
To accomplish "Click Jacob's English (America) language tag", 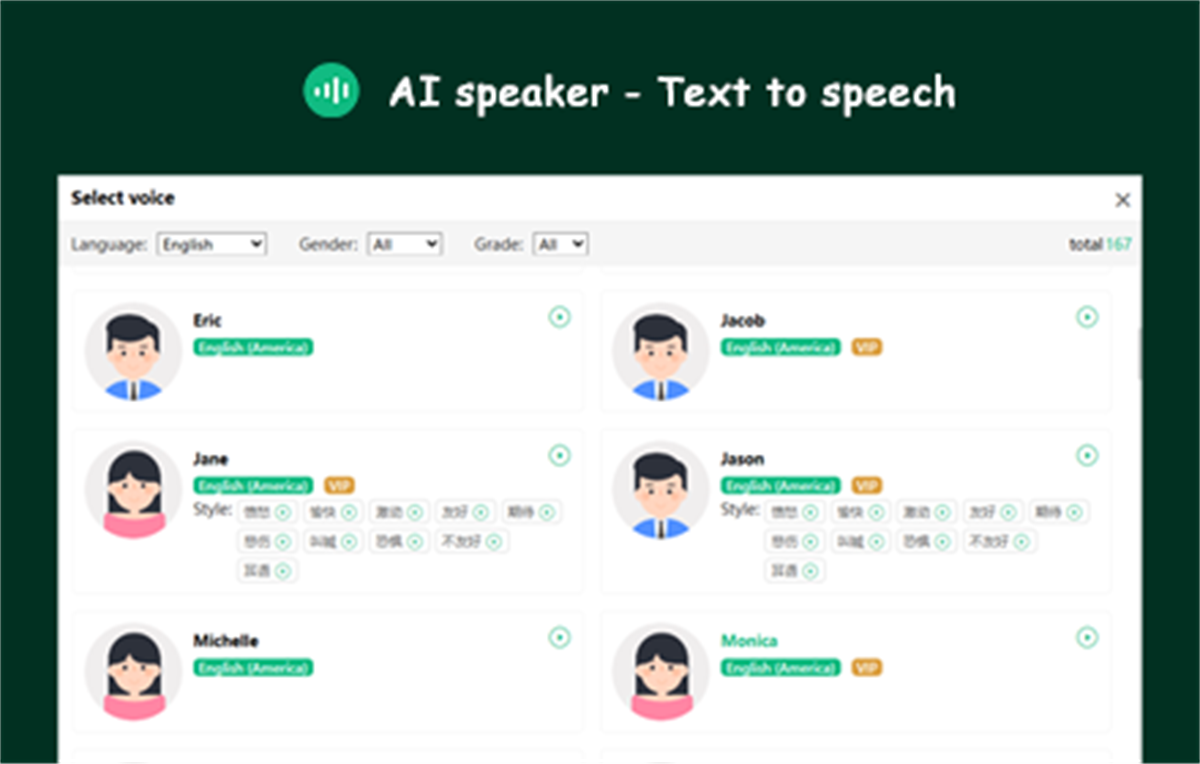I will (x=781, y=347).
